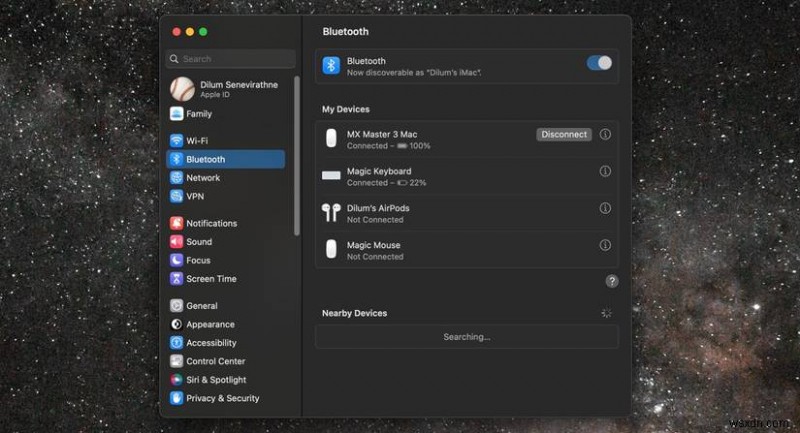
Task: Click the Appearance sidebar icon
Action: (x=177, y=324)
